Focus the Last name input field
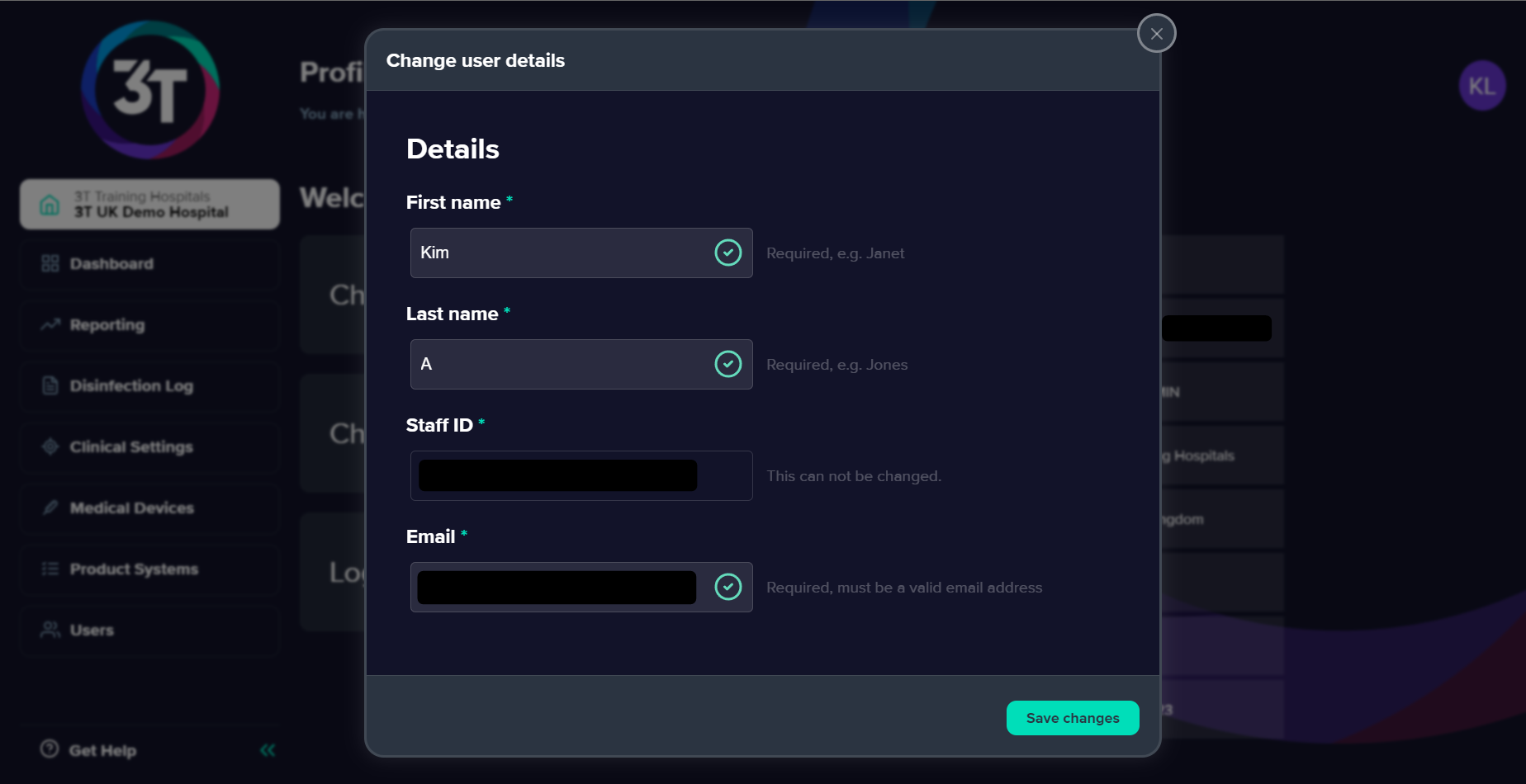 click(x=581, y=364)
